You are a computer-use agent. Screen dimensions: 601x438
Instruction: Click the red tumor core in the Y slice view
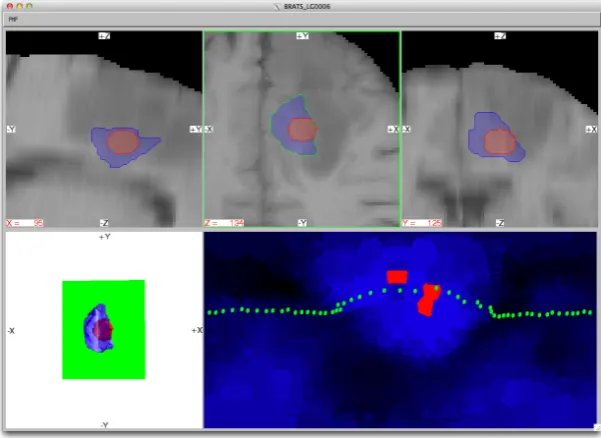(500, 142)
